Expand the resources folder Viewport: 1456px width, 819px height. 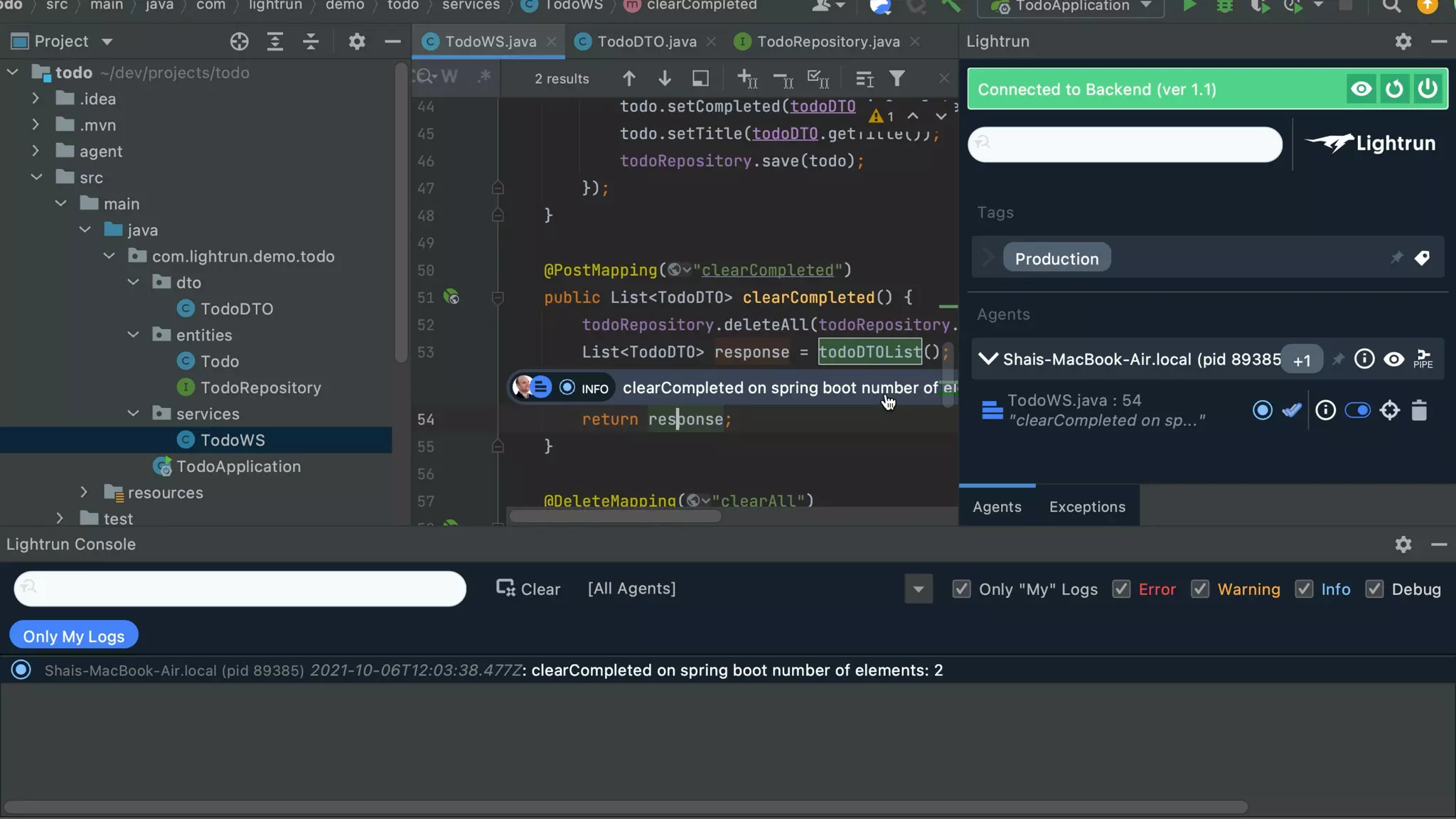pyautogui.click(x=83, y=493)
